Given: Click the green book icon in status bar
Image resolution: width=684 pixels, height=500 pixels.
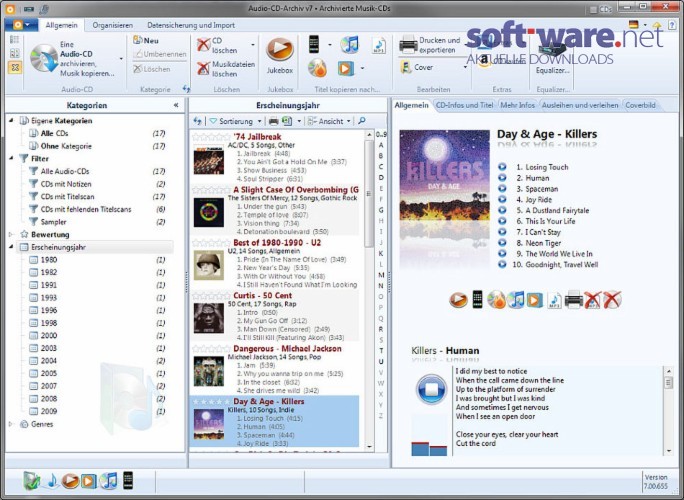Looking at the screenshot, I should pos(31,480).
